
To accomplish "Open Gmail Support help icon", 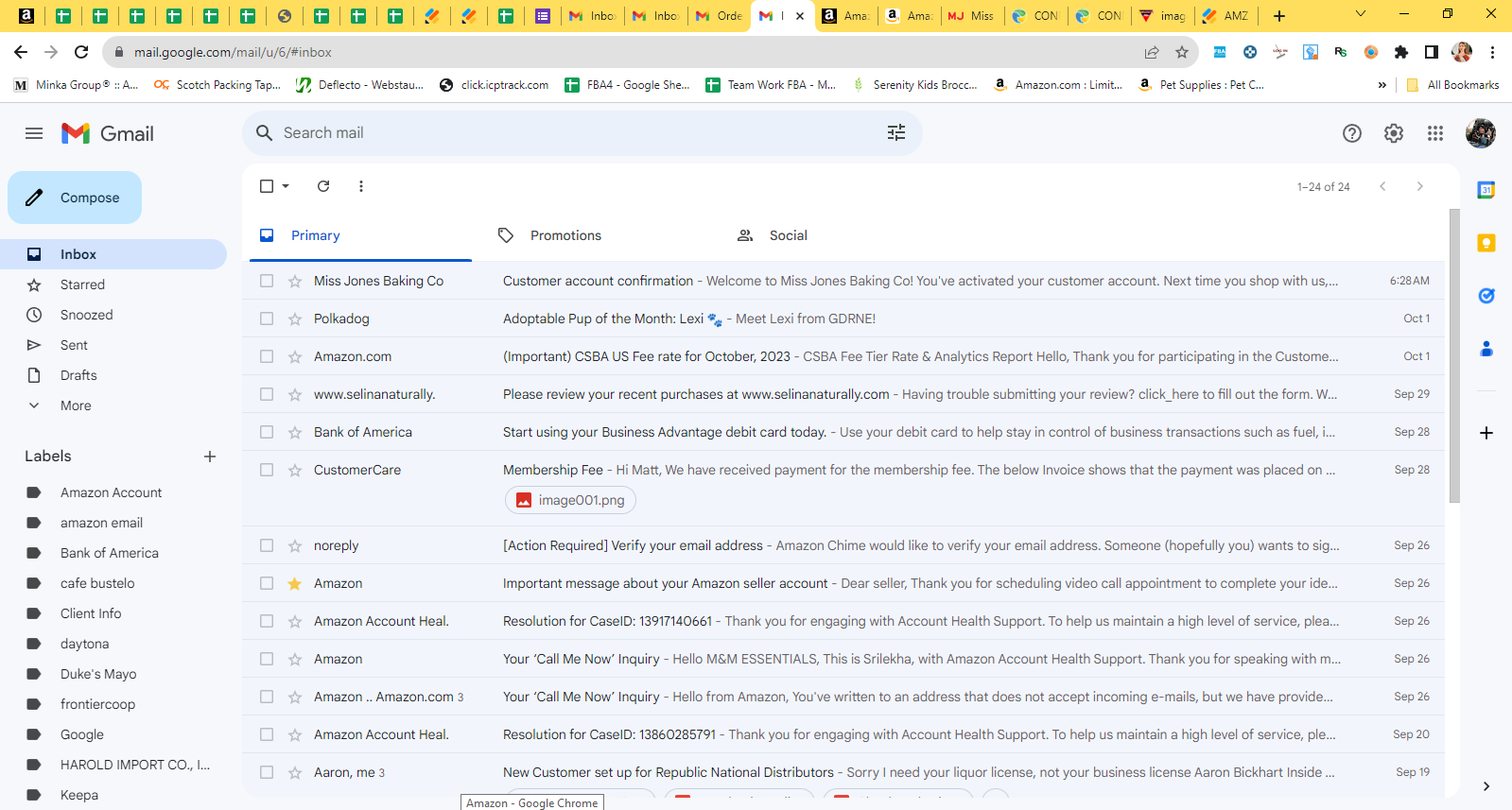I will [x=1352, y=133].
